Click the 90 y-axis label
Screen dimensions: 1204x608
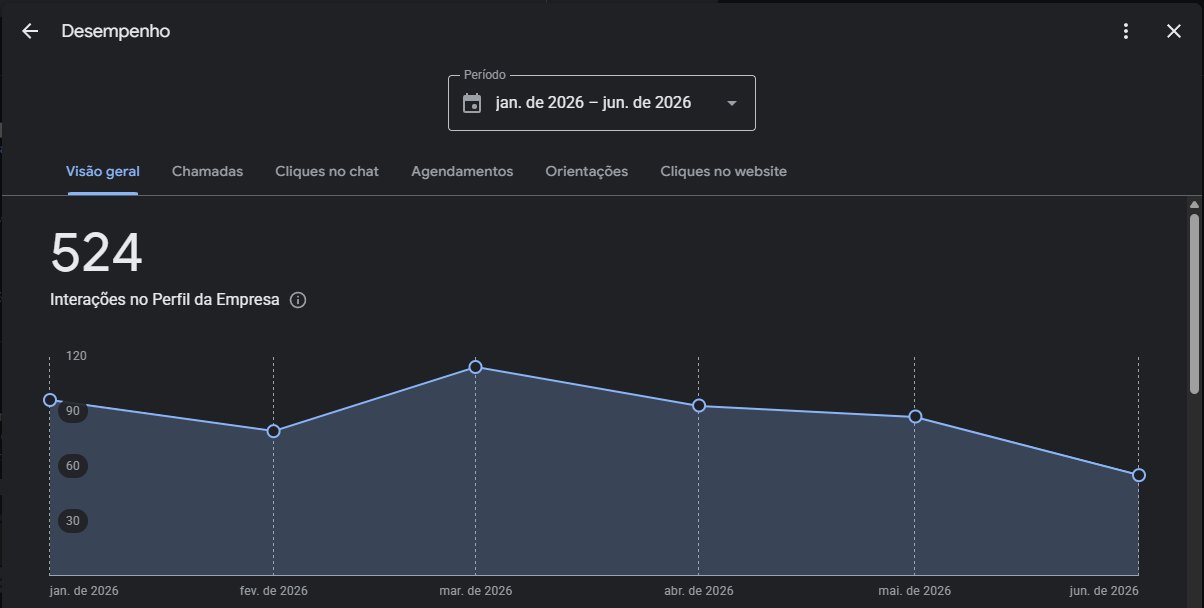[72, 411]
